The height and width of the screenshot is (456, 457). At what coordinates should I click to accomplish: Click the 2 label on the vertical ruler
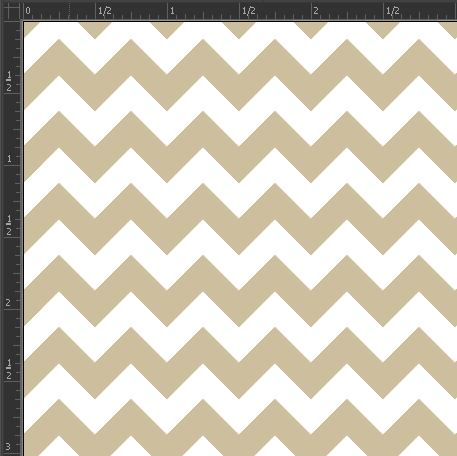click(x=8, y=303)
